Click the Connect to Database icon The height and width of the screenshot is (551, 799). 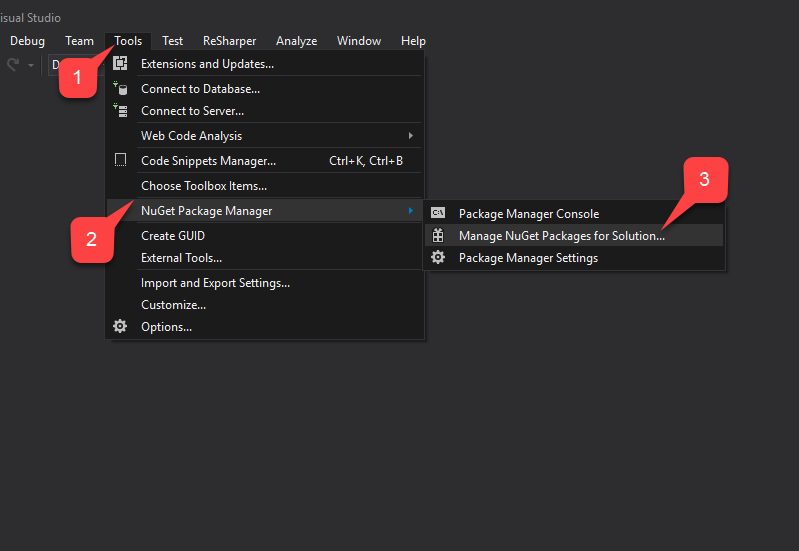click(x=120, y=88)
